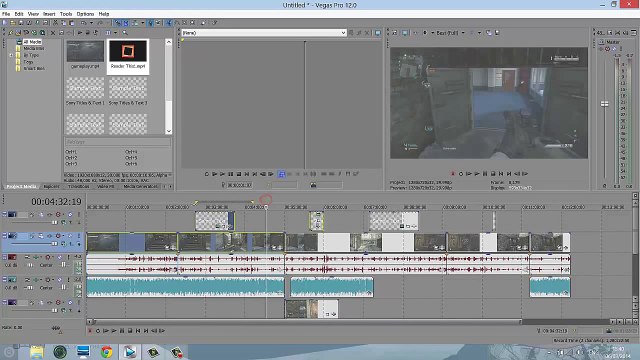The height and width of the screenshot is (360, 640).
Task: Click the Save project icon
Action: pos(21,23)
